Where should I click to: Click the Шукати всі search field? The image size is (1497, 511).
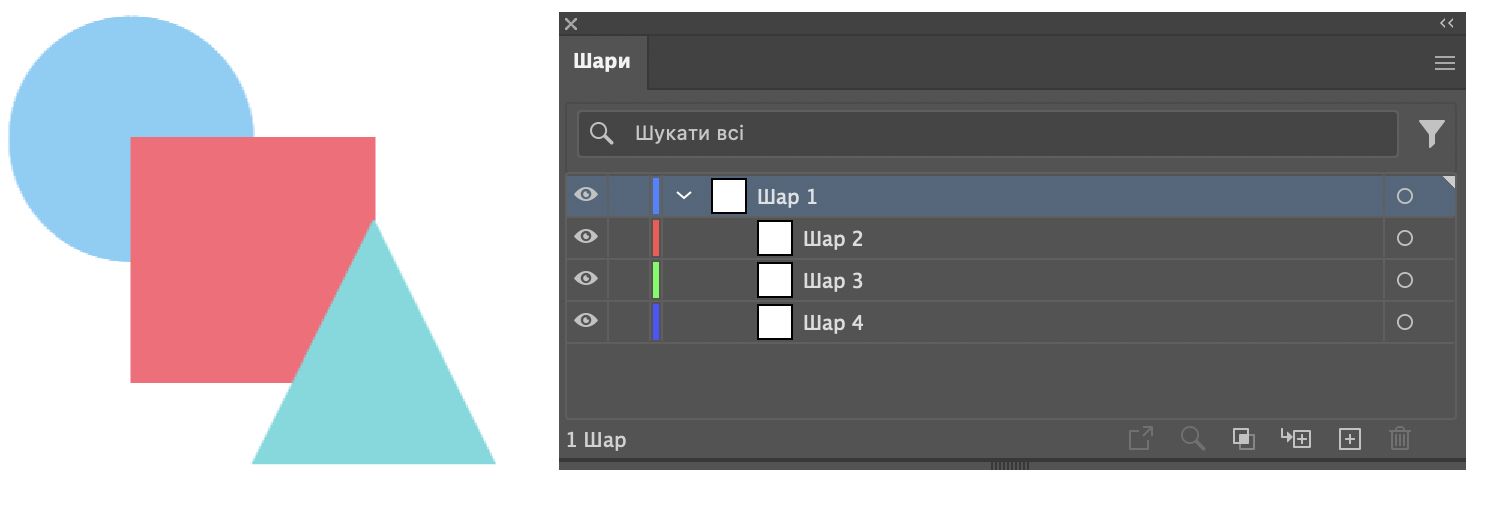[1000, 134]
